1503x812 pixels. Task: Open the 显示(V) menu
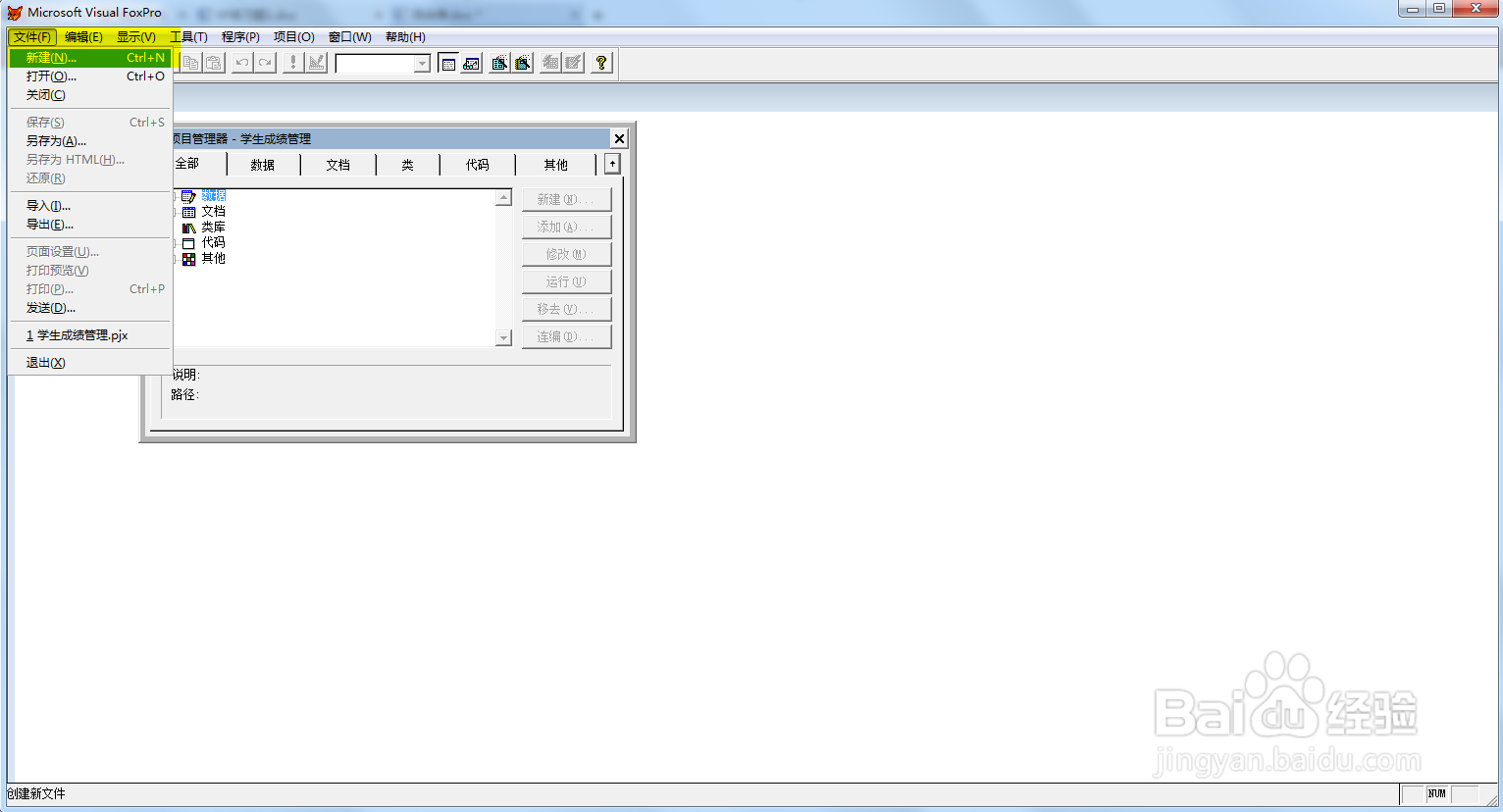coord(135,37)
